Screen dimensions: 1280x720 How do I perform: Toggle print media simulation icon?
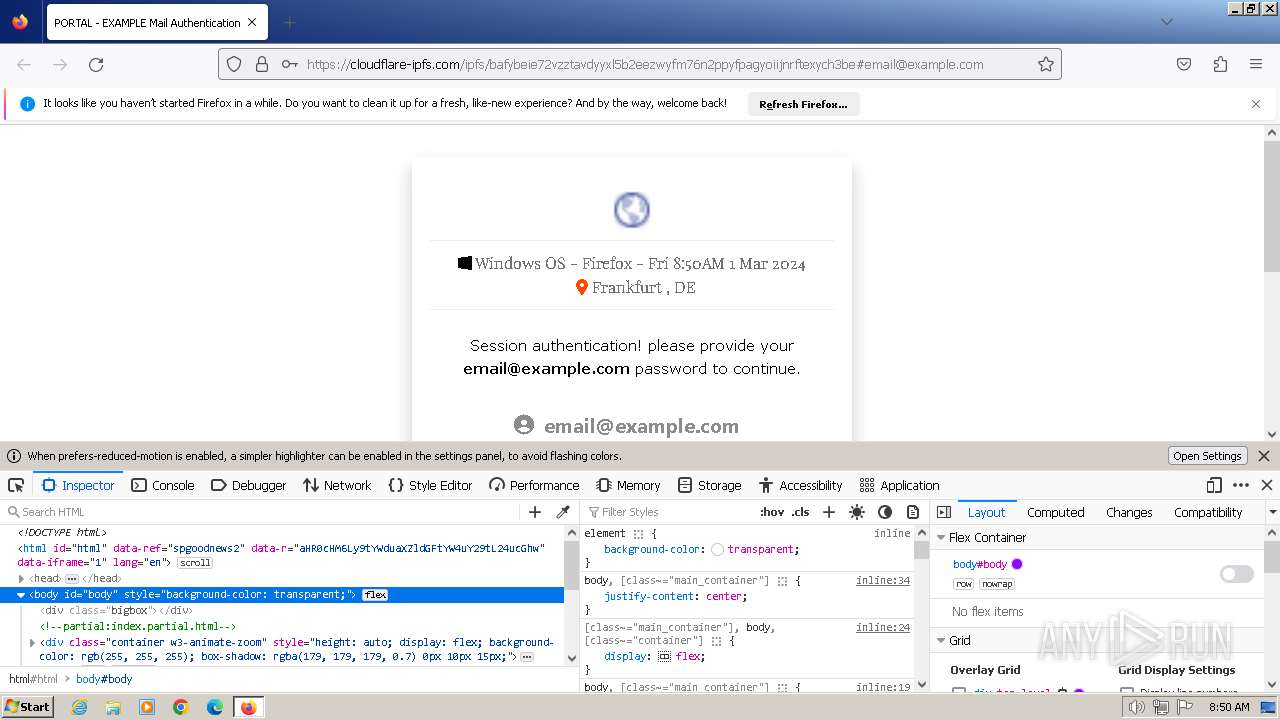[x=912, y=512]
